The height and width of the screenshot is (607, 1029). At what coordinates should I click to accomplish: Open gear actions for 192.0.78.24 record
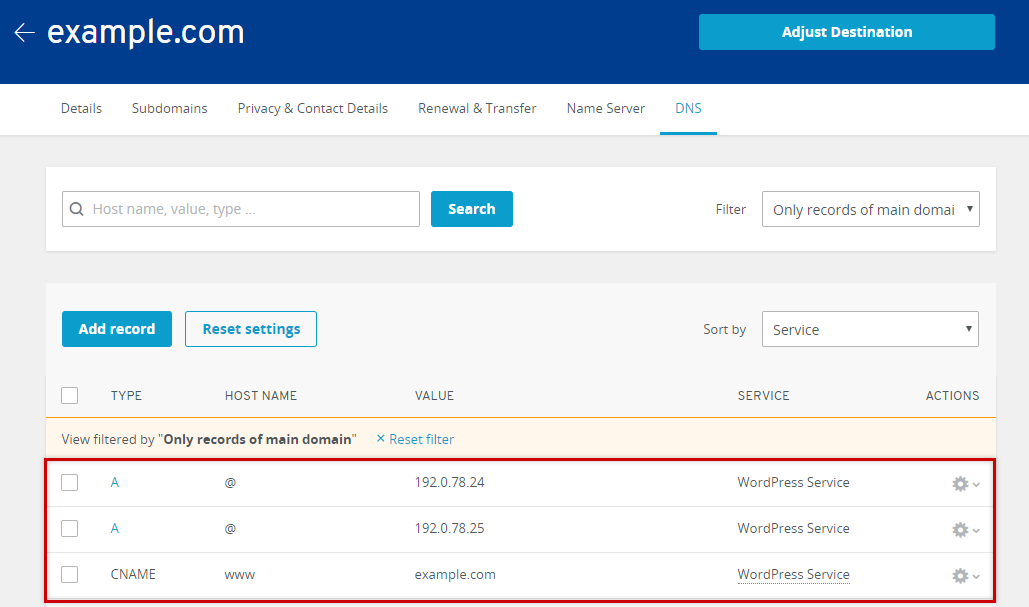pos(964,484)
